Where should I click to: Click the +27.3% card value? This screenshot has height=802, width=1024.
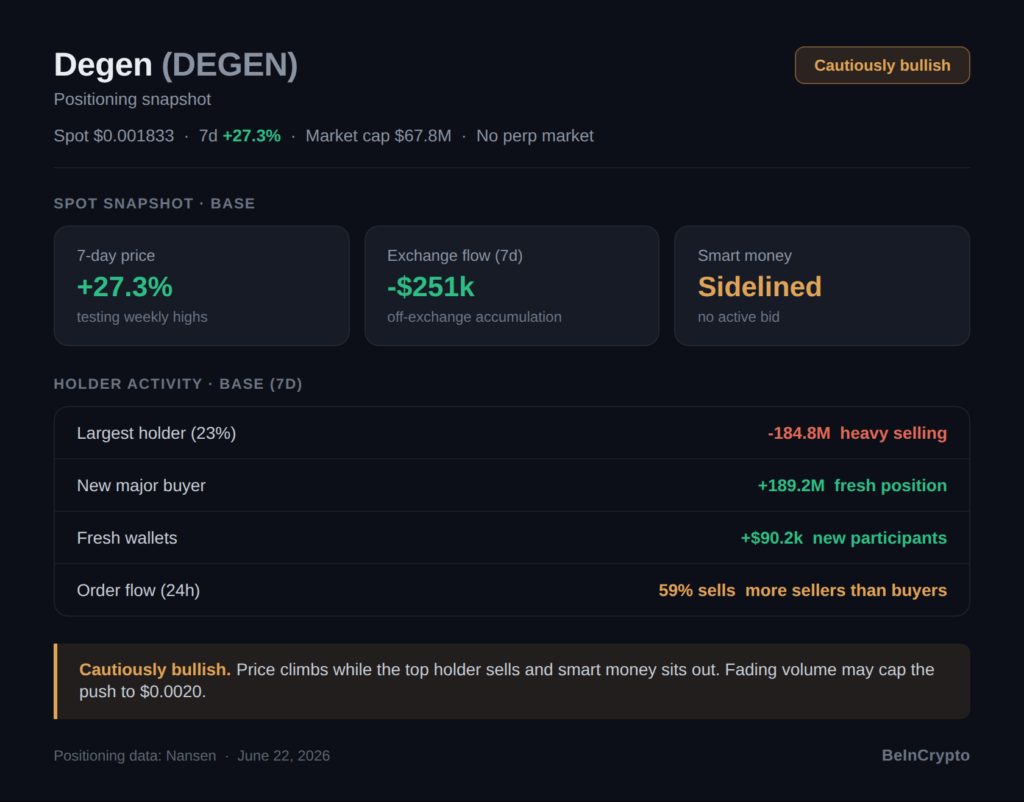coord(125,287)
